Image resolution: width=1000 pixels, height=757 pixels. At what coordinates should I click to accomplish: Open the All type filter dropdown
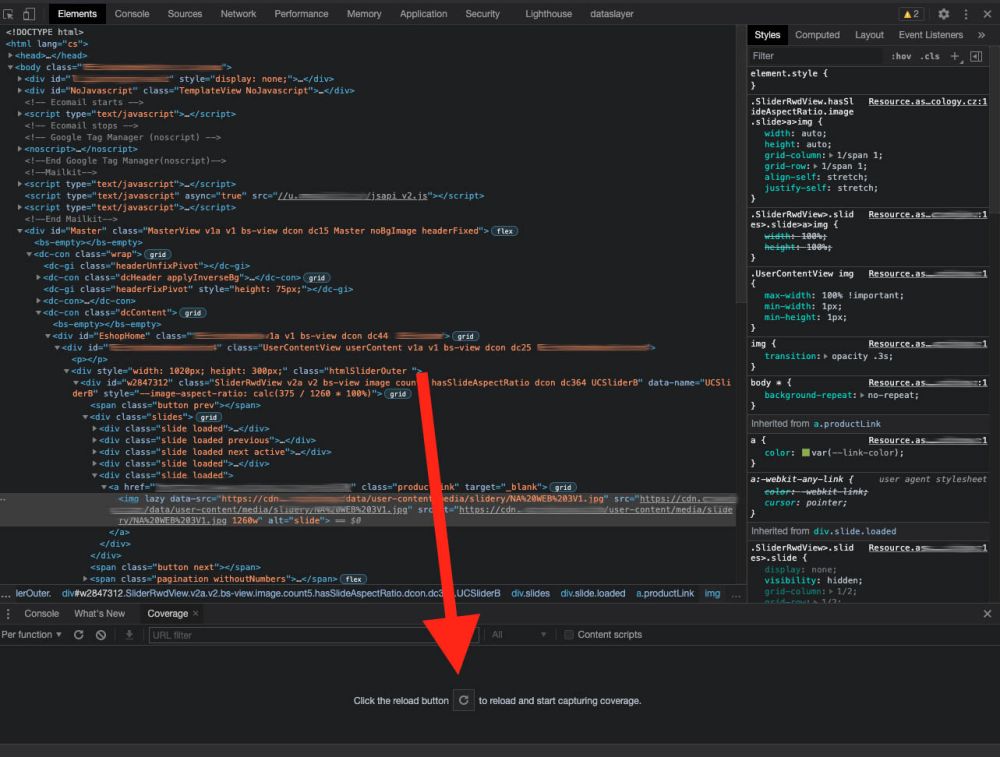[x=517, y=635]
